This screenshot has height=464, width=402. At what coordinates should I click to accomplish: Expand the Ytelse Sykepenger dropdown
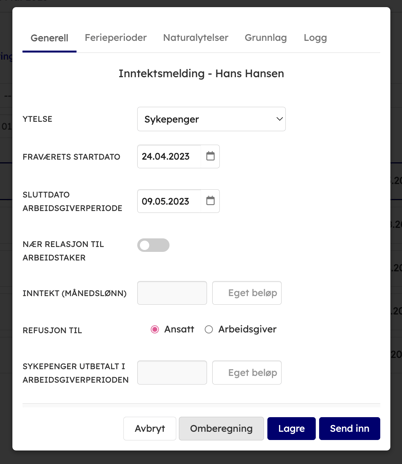click(x=211, y=119)
